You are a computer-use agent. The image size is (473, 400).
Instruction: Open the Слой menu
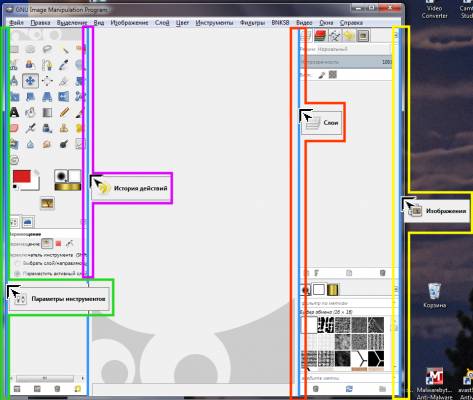click(162, 23)
